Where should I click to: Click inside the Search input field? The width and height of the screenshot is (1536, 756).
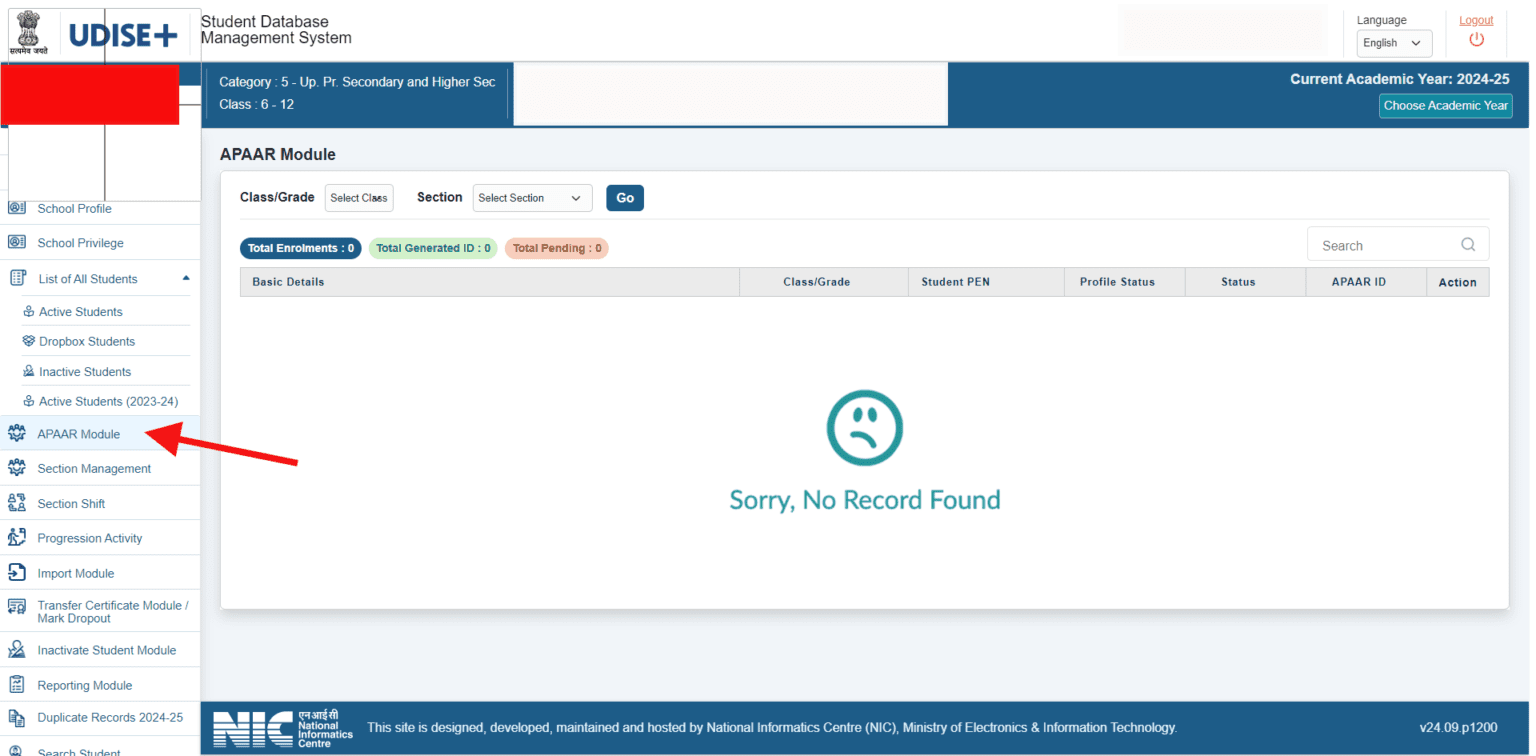[1380, 245]
